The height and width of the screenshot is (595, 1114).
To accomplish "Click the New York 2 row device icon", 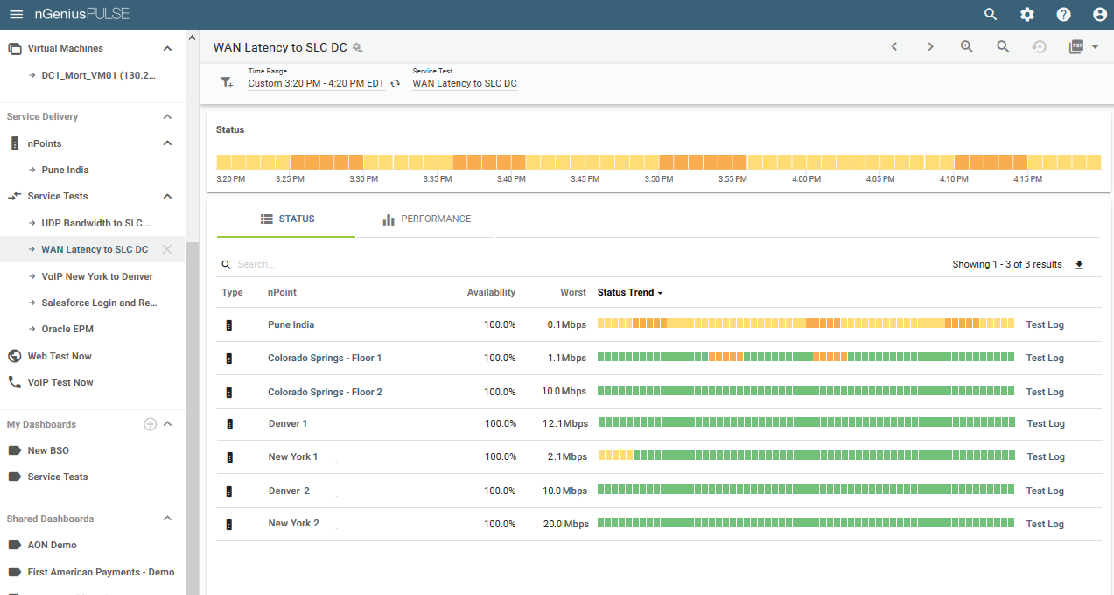I will (229, 524).
